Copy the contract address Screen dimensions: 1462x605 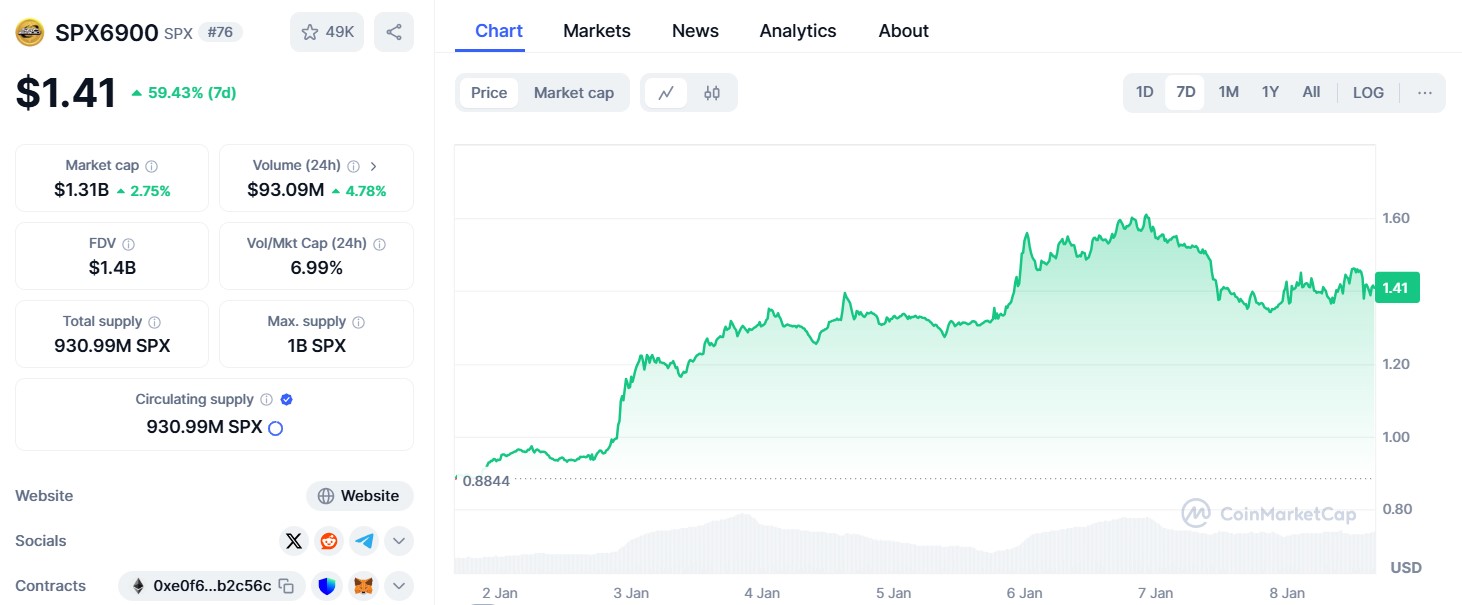(286, 586)
